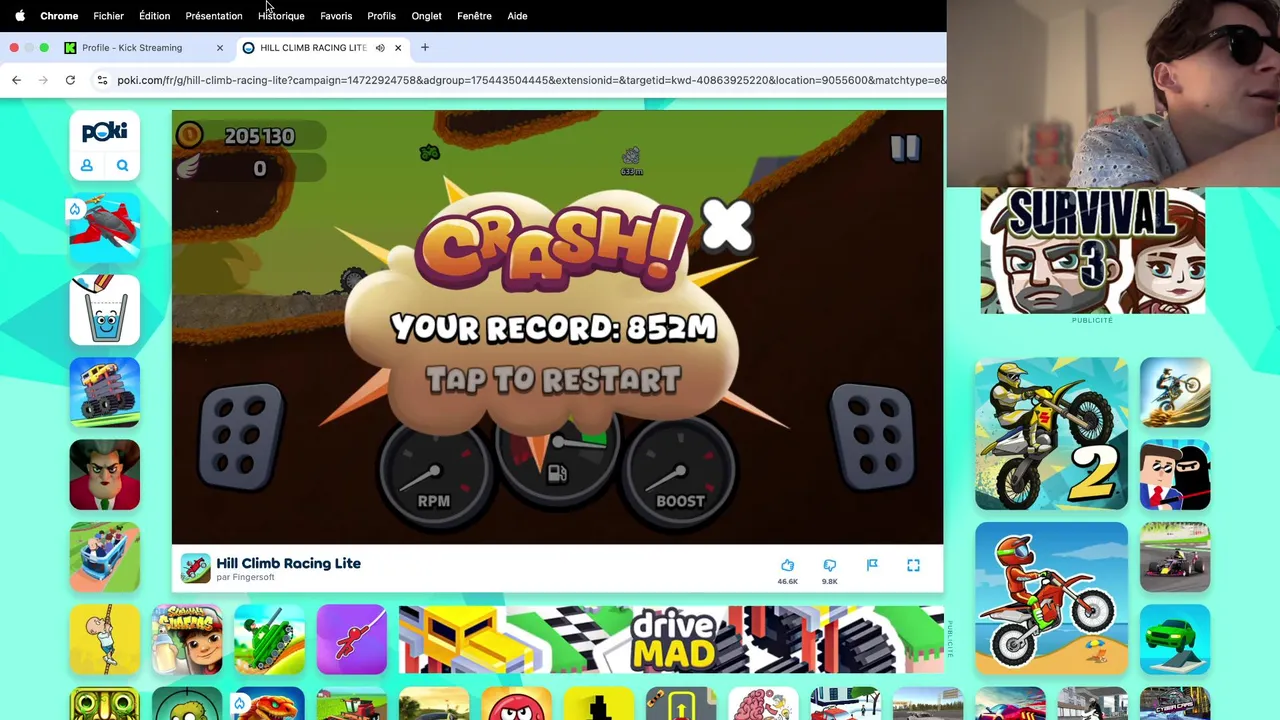Open the Poki search magnifier icon

click(x=122, y=166)
